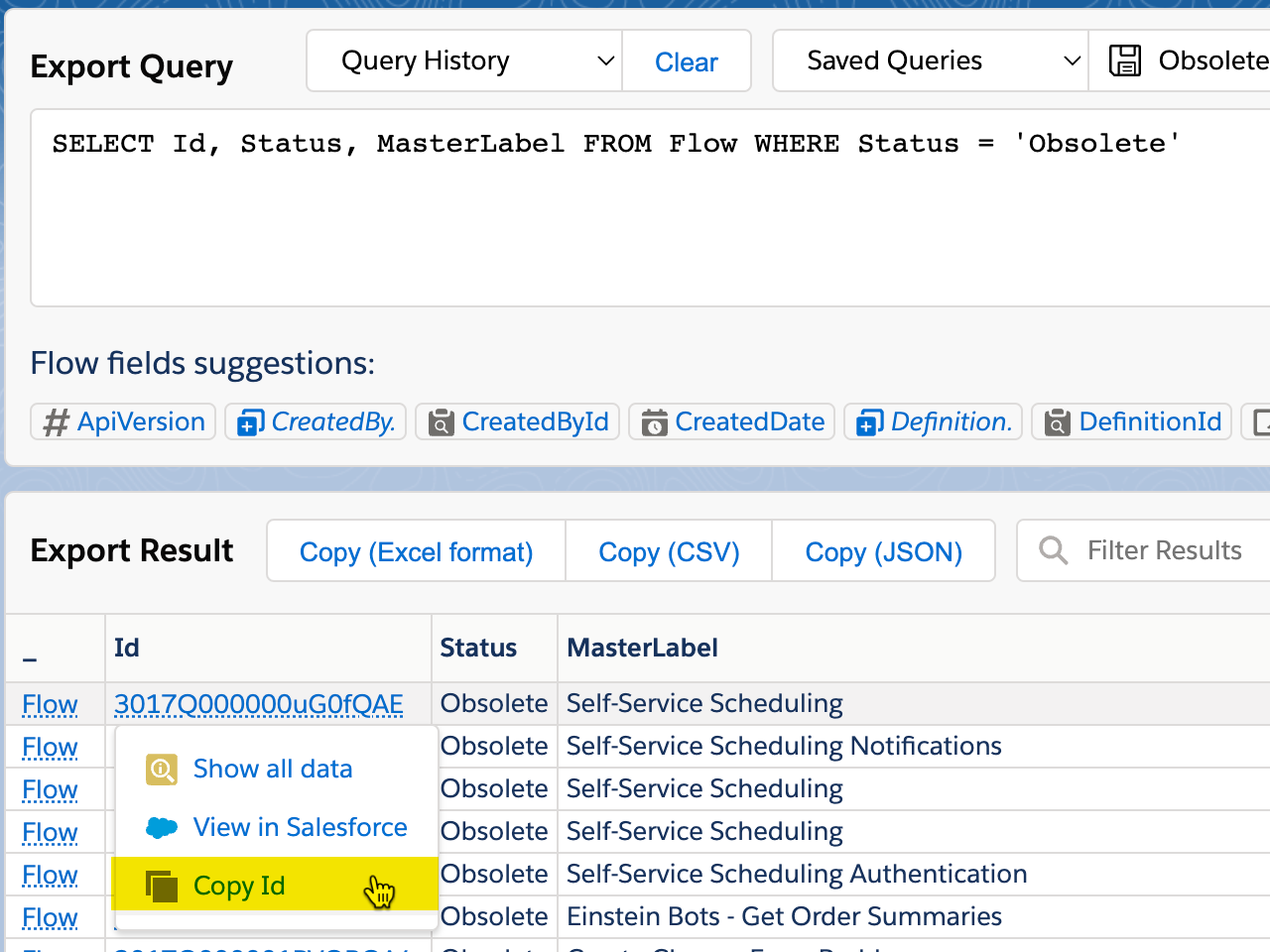
Task: Click Obsolete status in the first row
Action: coord(494,703)
